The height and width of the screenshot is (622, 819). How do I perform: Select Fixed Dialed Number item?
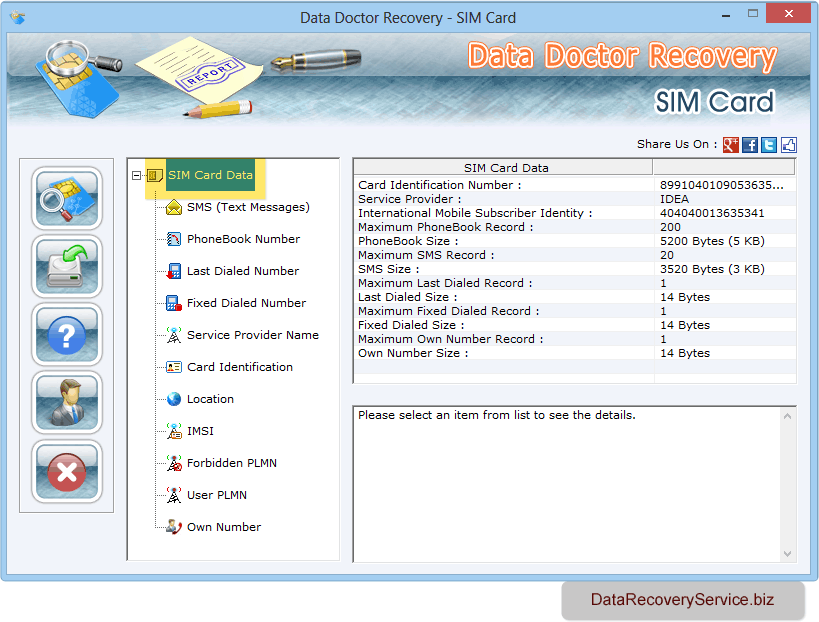[x=247, y=303]
